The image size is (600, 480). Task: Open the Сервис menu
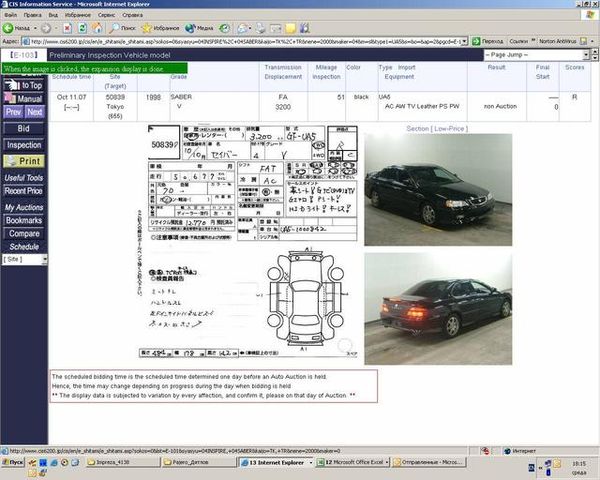[106, 15]
